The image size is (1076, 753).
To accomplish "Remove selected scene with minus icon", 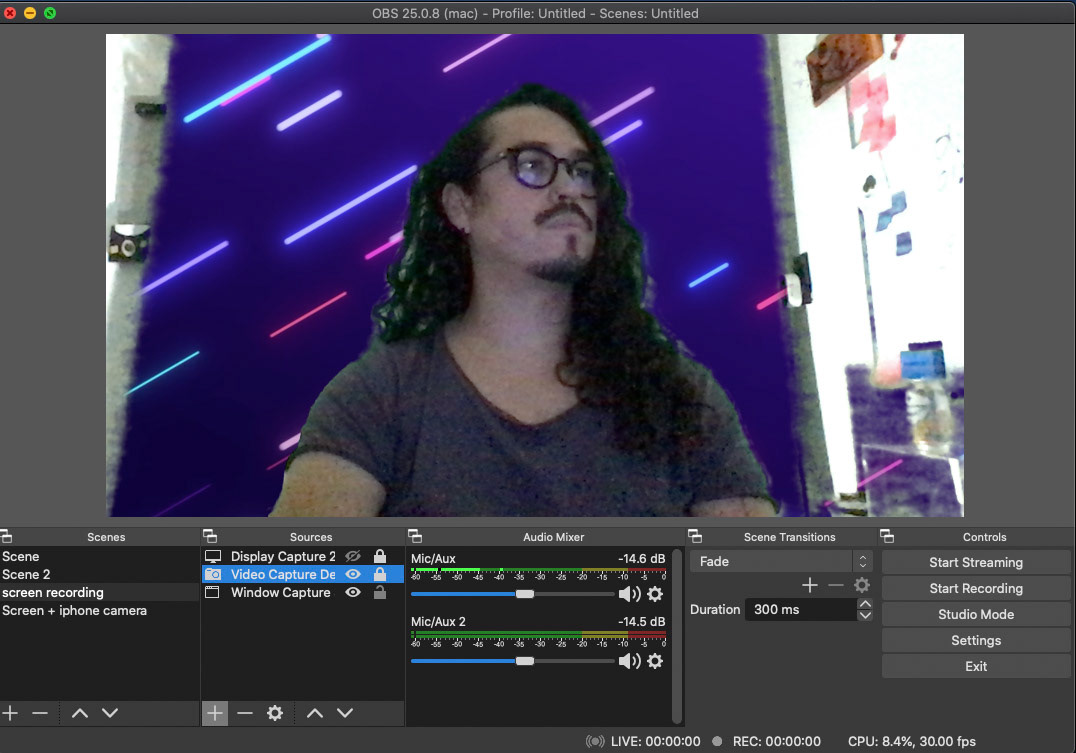I will click(40, 713).
